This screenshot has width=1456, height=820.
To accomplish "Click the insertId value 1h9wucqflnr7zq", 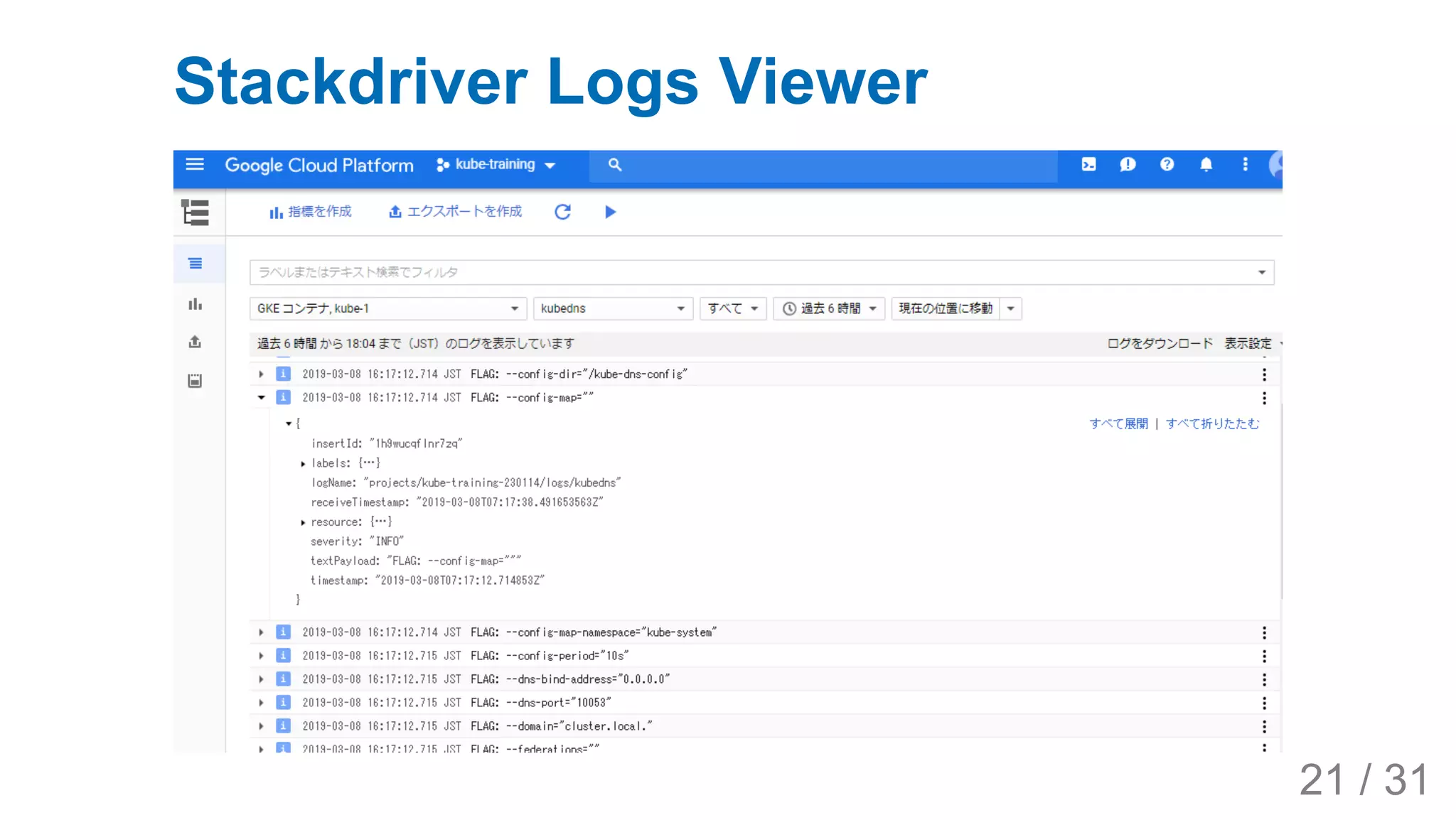I will 416,443.
